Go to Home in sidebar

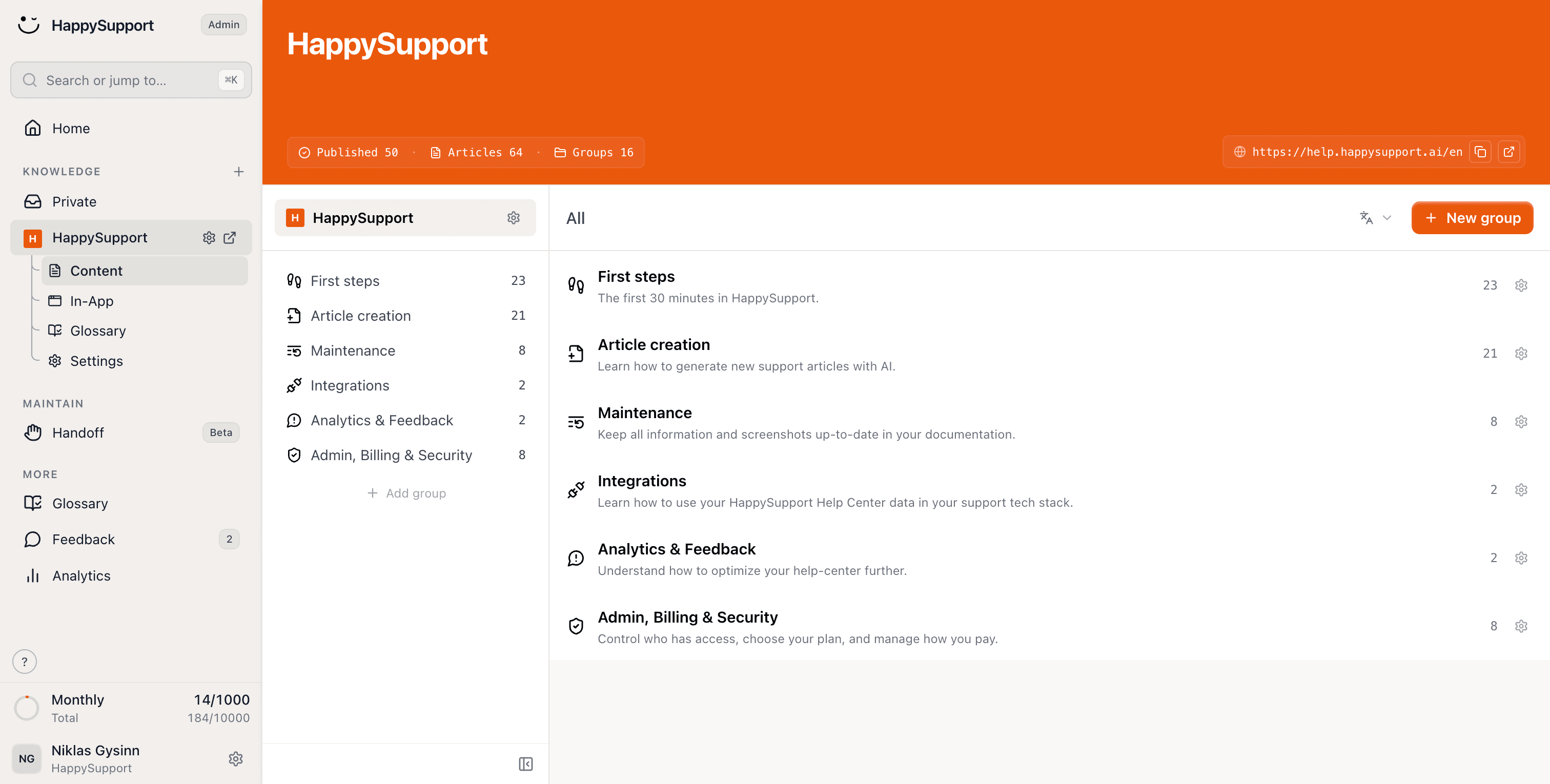point(131,128)
